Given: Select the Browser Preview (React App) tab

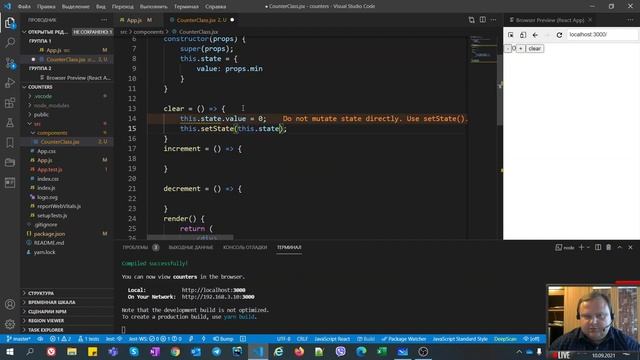Looking at the screenshot, I should point(549,20).
